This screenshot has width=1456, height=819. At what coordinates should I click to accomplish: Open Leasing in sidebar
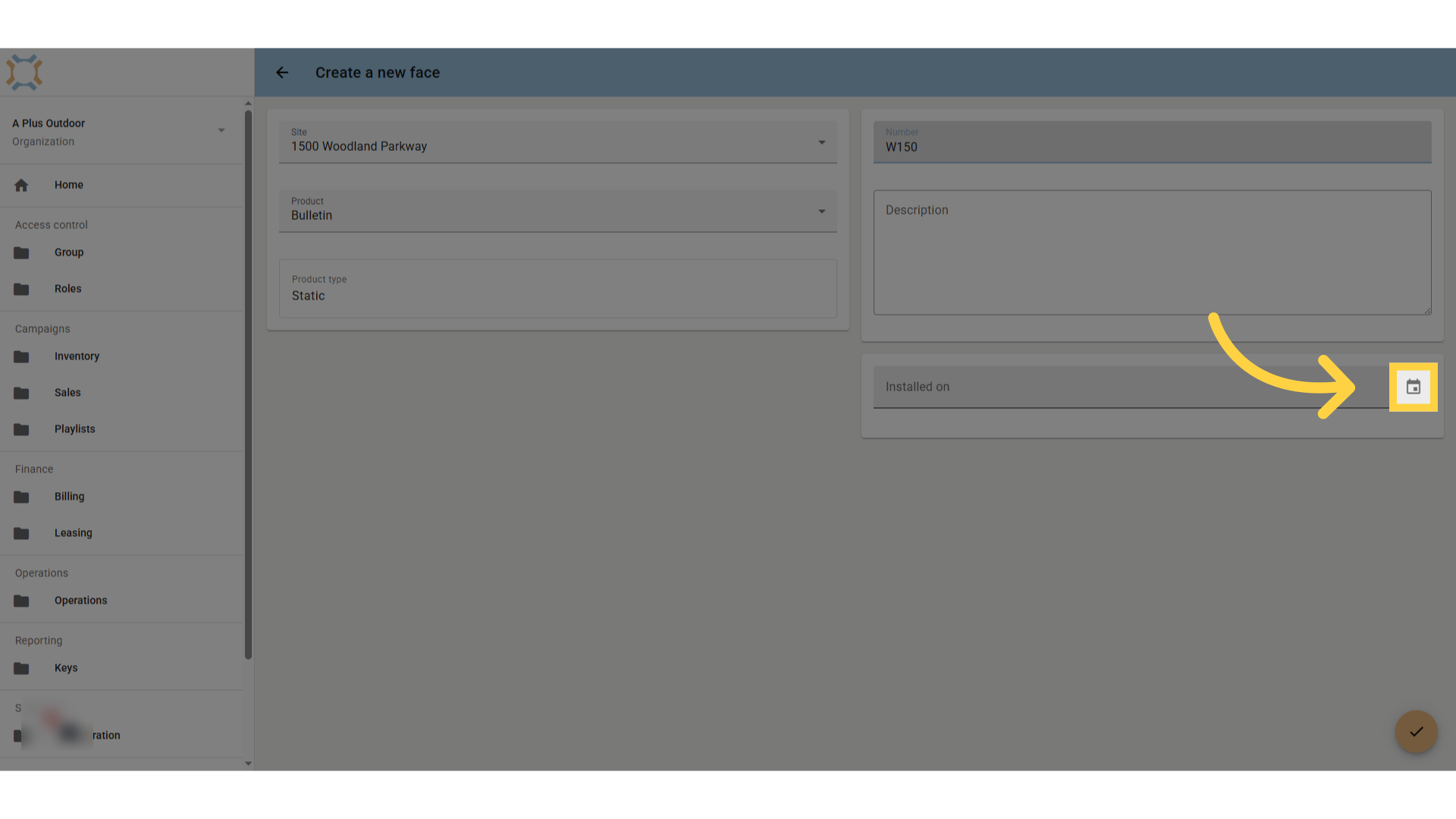121,533
